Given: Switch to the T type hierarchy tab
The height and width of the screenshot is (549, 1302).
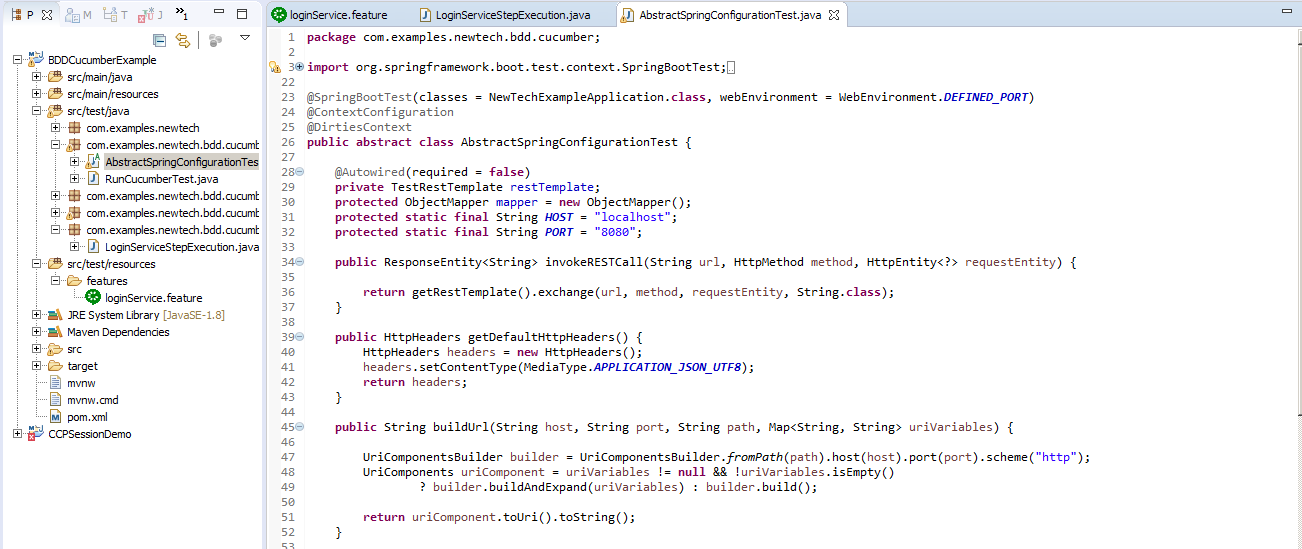Looking at the screenshot, I should 115,15.
